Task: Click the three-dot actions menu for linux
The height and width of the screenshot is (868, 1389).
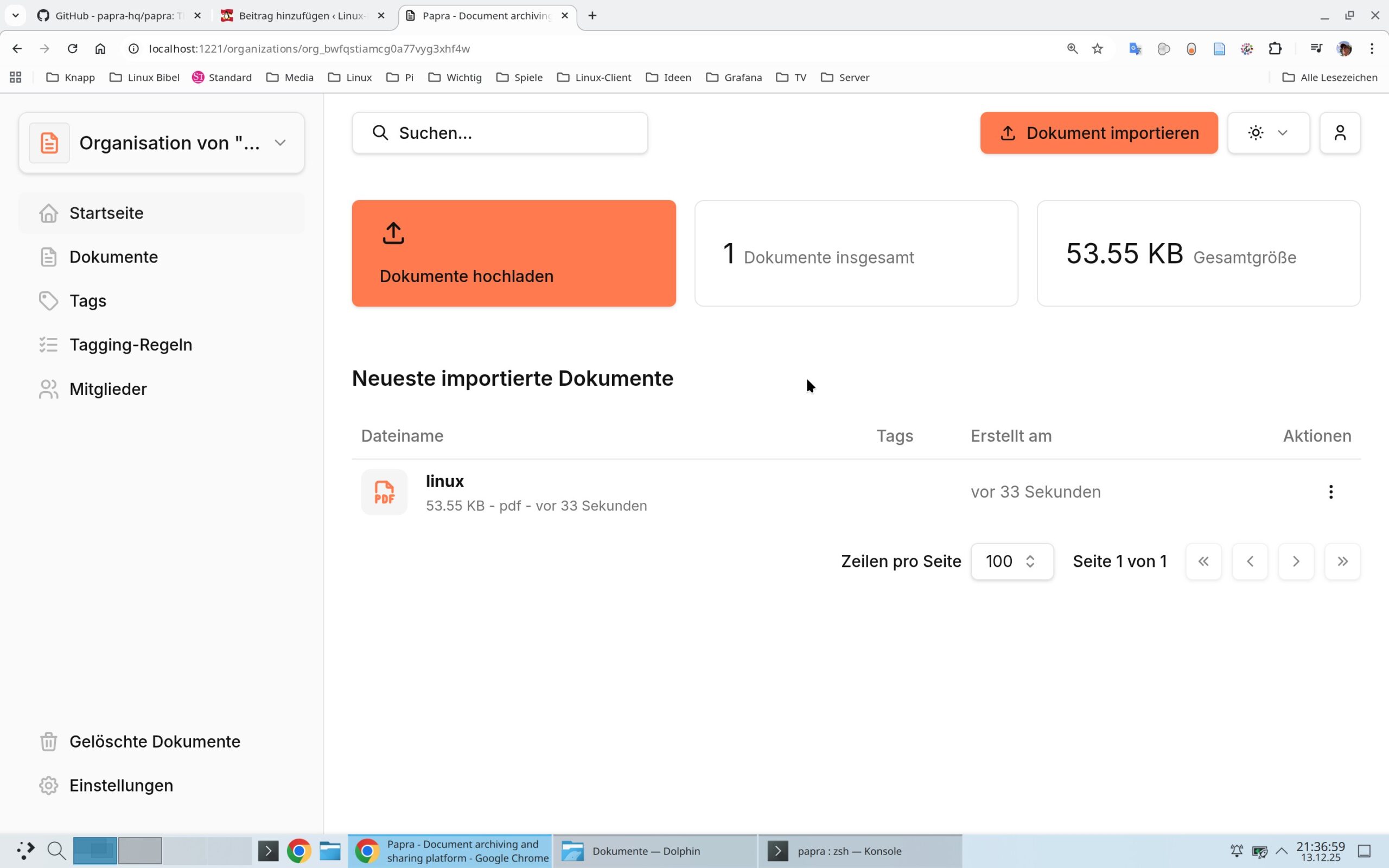Action: pyautogui.click(x=1330, y=492)
